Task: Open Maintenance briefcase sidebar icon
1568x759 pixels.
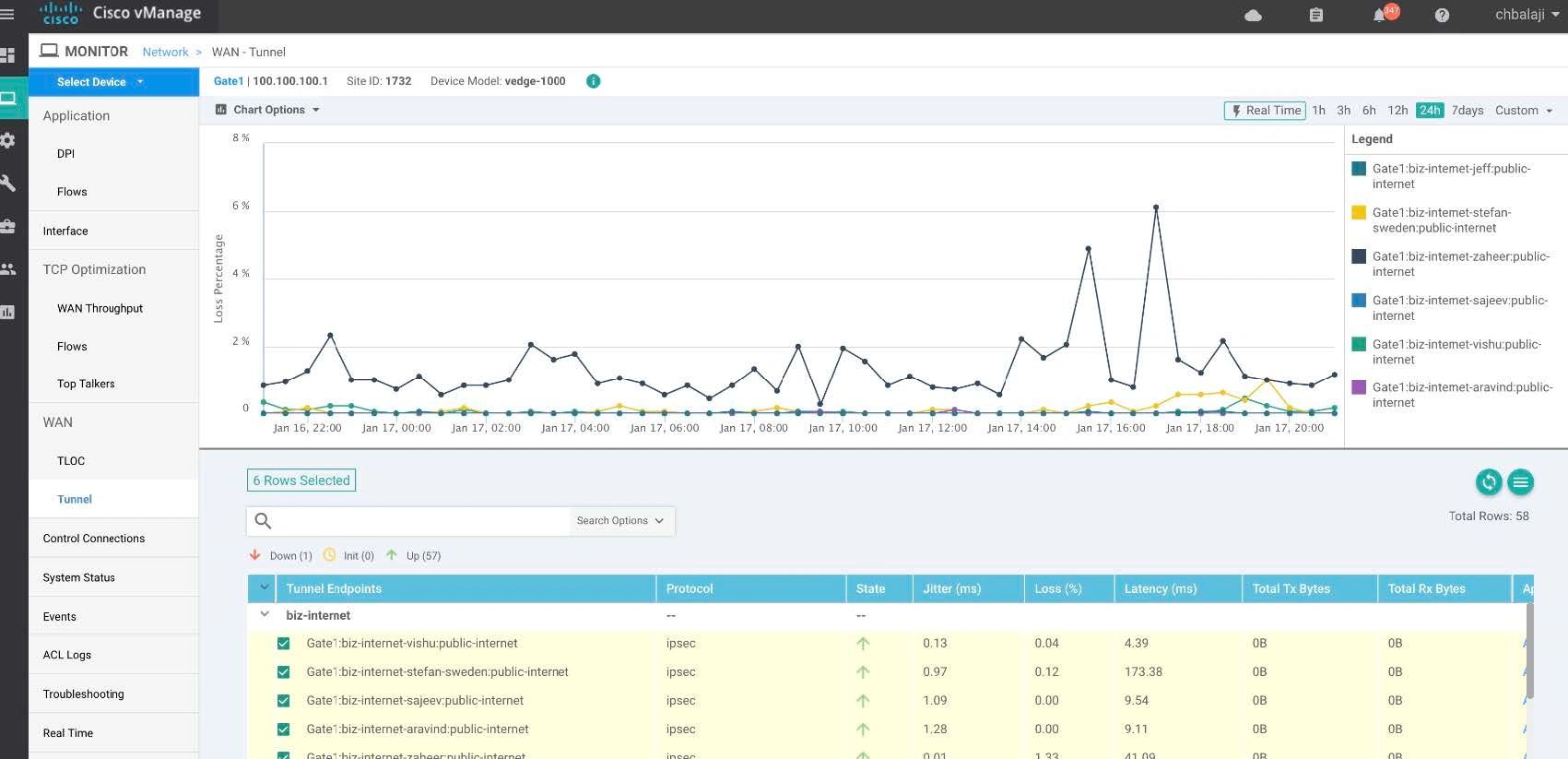Action: 7,226
